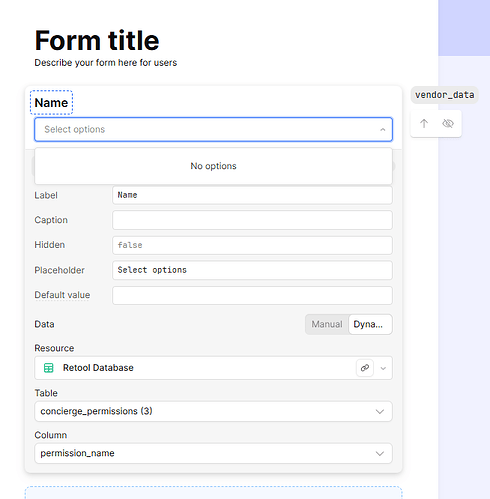Viewport: 490px width, 499px height.
Task: Open the Table dropdown concierge_permissions
Action: [x=213, y=411]
